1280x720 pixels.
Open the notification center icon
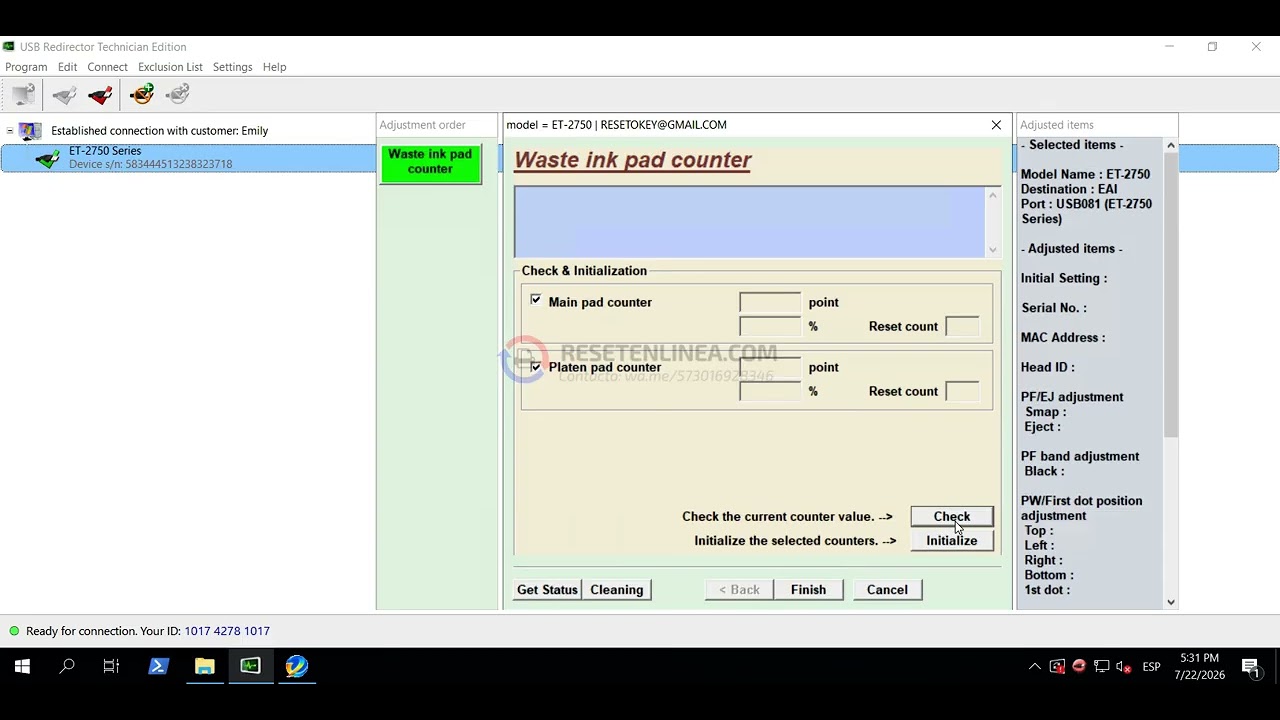(1251, 667)
